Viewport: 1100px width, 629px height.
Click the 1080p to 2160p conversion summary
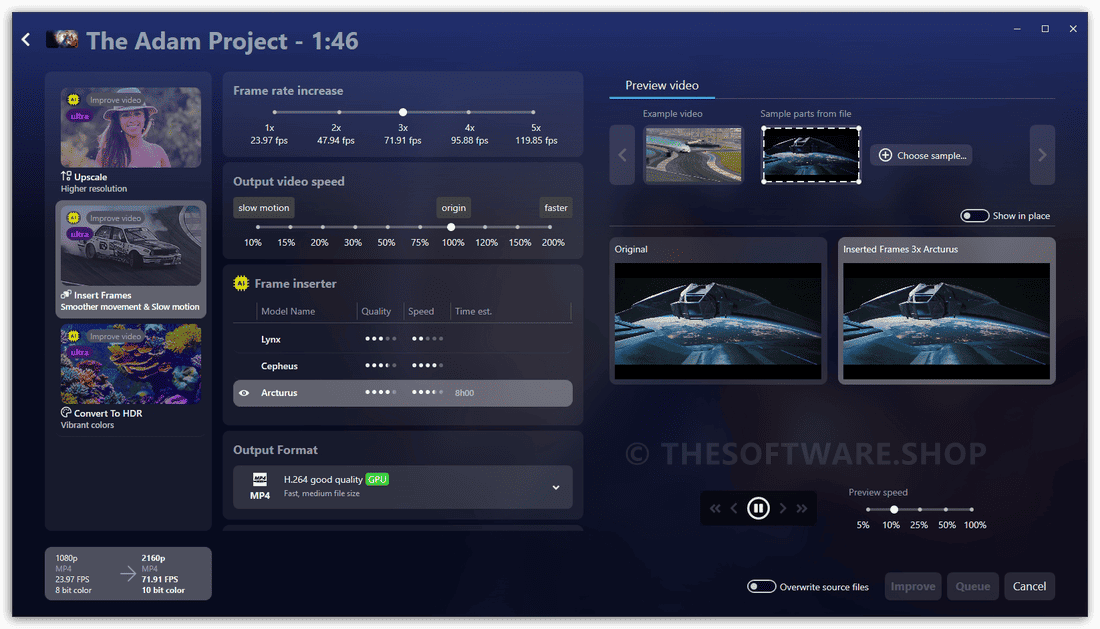point(128,574)
